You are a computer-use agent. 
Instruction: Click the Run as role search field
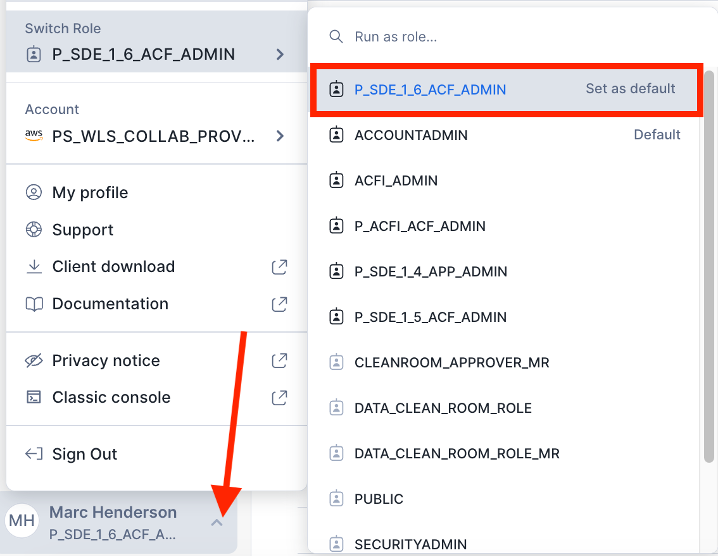pos(512,37)
